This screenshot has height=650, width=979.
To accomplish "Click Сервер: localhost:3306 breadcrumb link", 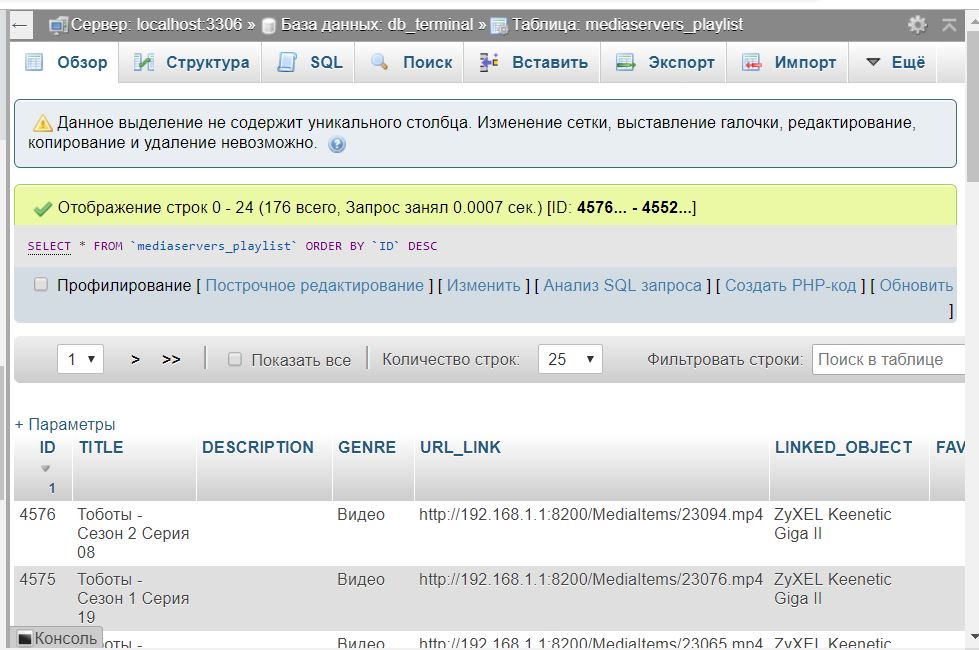I will [156, 25].
